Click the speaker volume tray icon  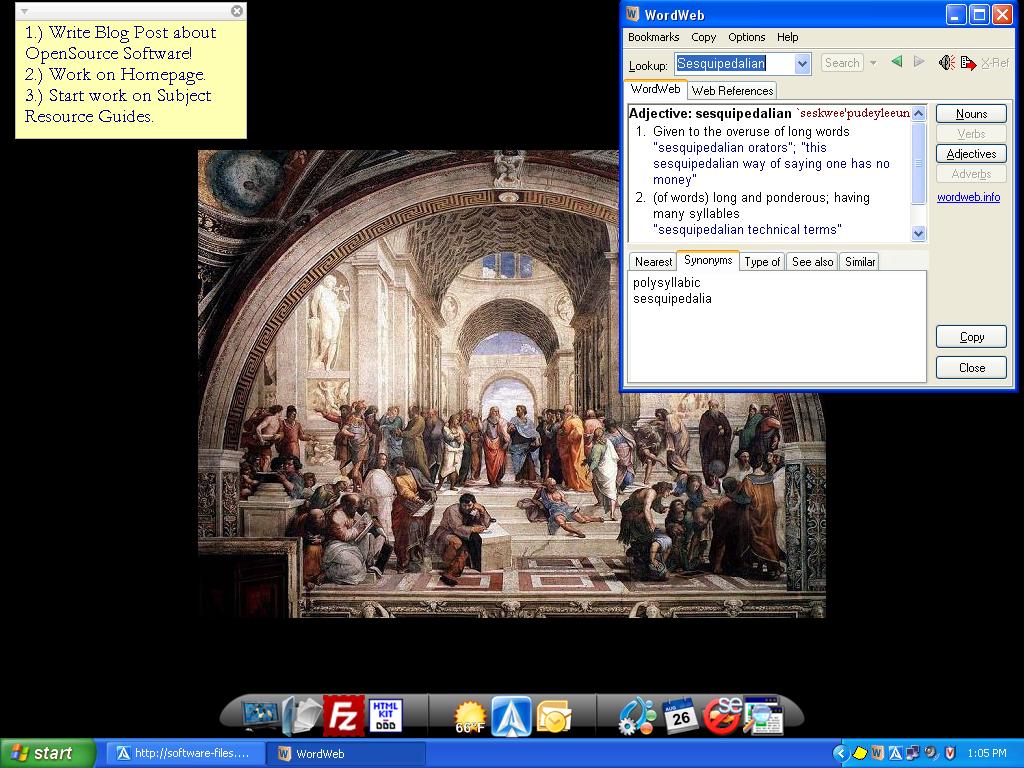pos(931,753)
